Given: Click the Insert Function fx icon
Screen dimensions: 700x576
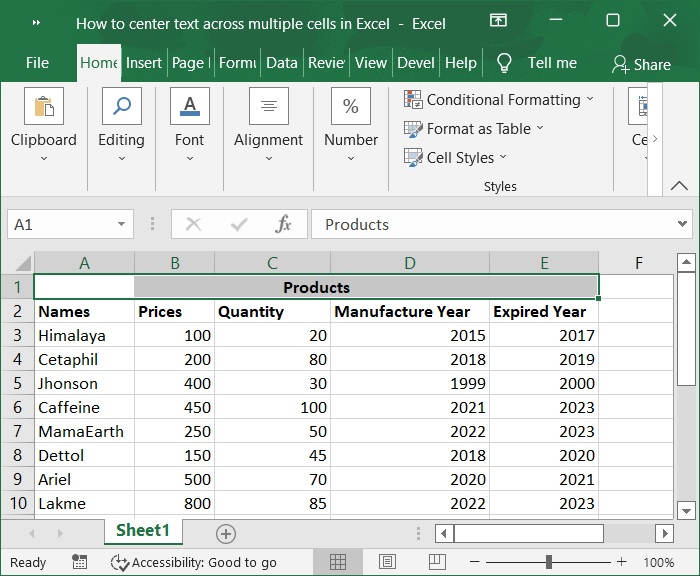Looking at the screenshot, I should [x=284, y=225].
